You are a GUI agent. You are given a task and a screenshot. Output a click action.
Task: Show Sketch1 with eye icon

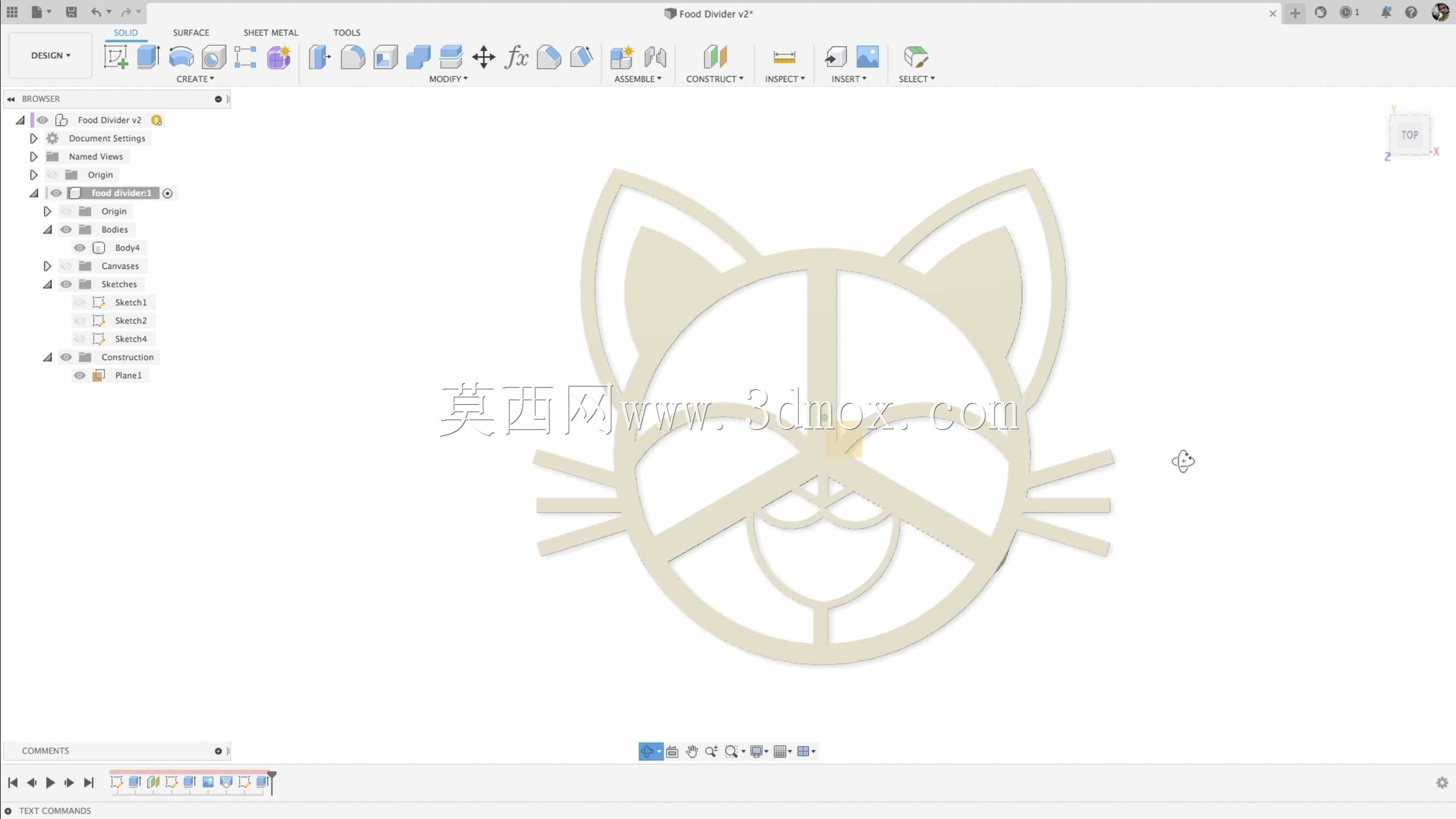point(80,303)
